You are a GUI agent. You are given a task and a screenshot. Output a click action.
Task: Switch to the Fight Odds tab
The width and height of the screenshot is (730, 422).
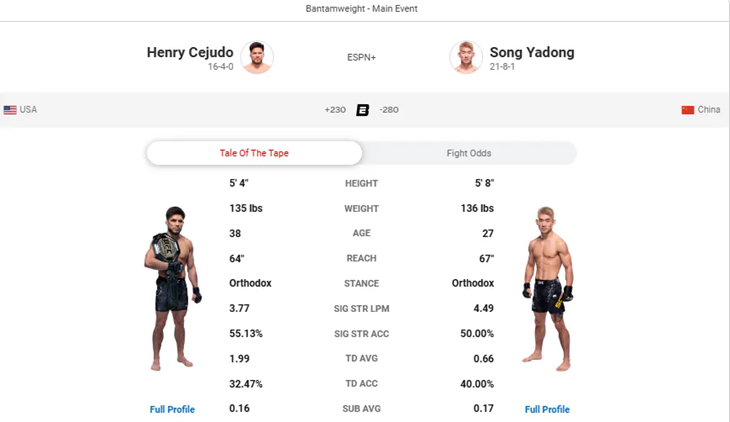click(x=469, y=153)
